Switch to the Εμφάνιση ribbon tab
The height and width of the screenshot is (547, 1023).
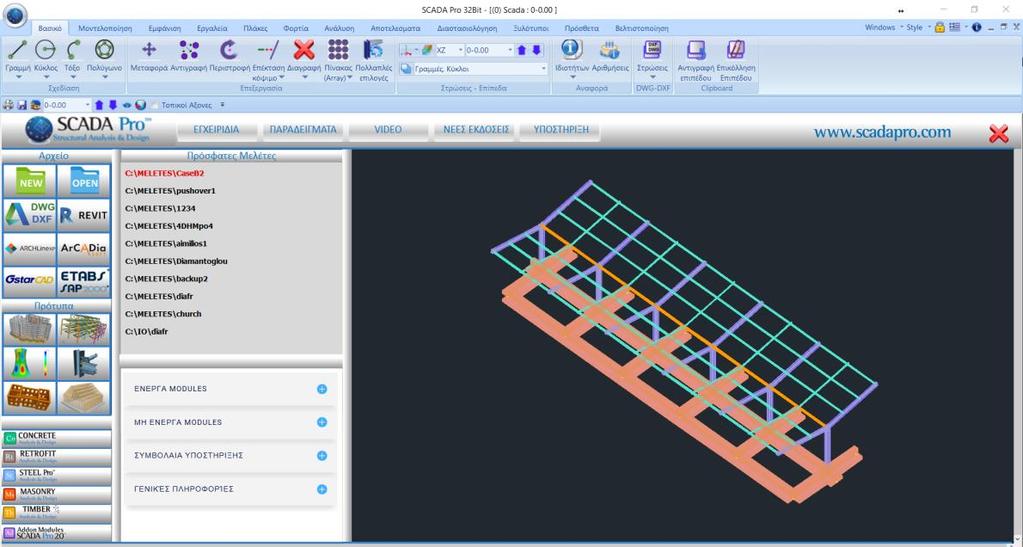point(164,28)
